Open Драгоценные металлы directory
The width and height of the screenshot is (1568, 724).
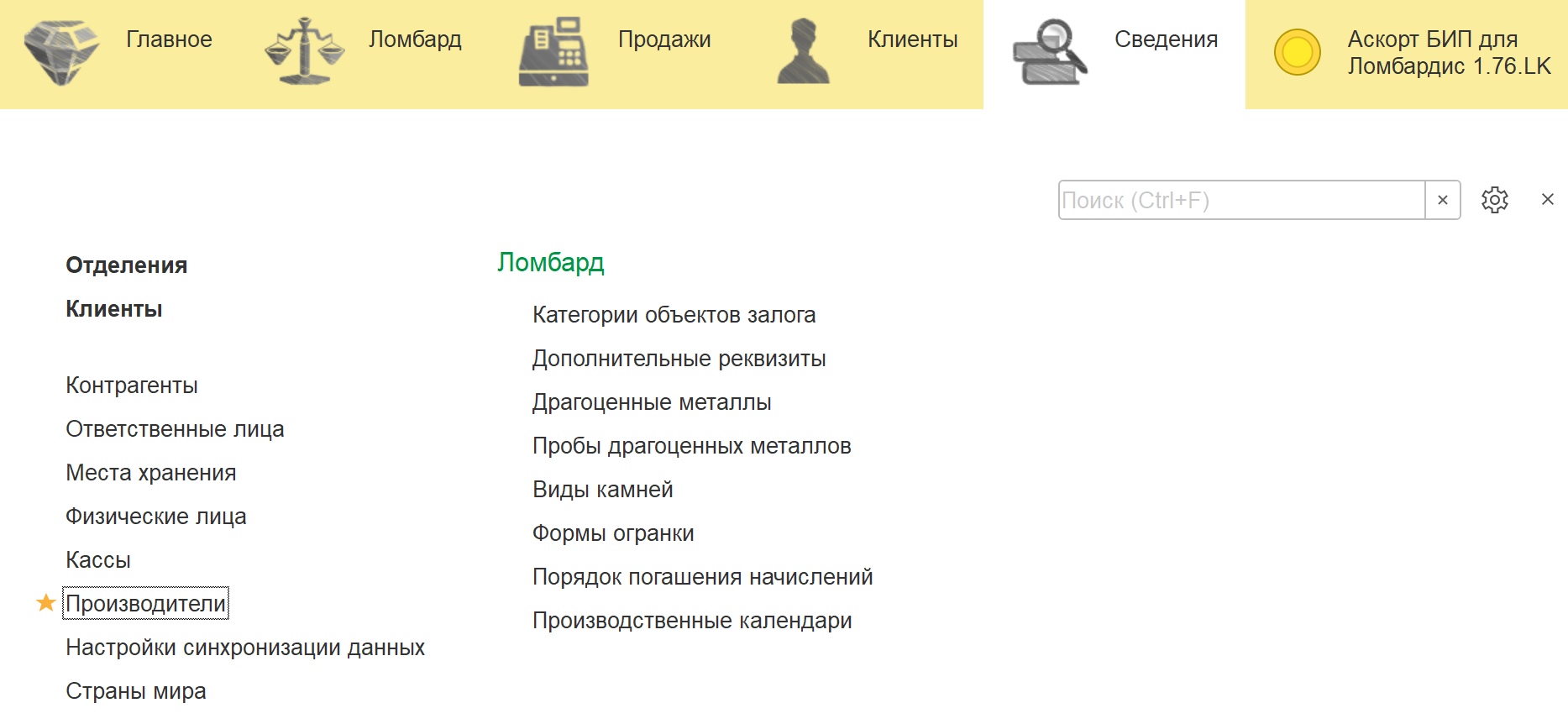pyautogui.click(x=652, y=402)
